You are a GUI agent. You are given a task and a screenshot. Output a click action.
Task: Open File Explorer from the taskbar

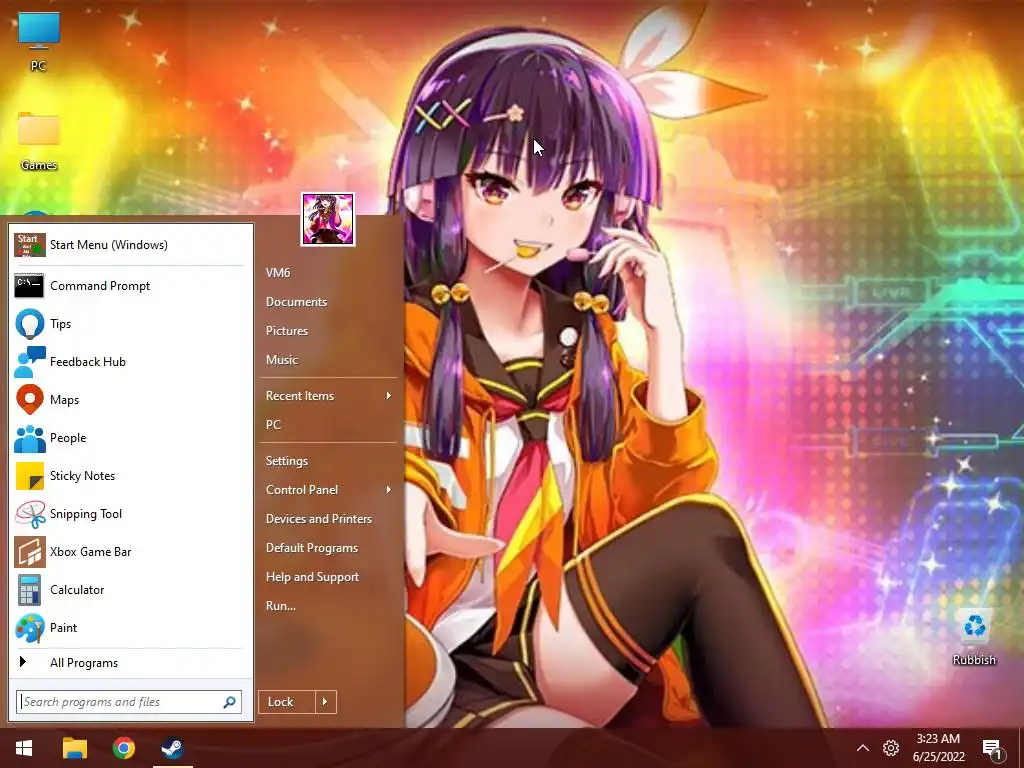coord(74,748)
